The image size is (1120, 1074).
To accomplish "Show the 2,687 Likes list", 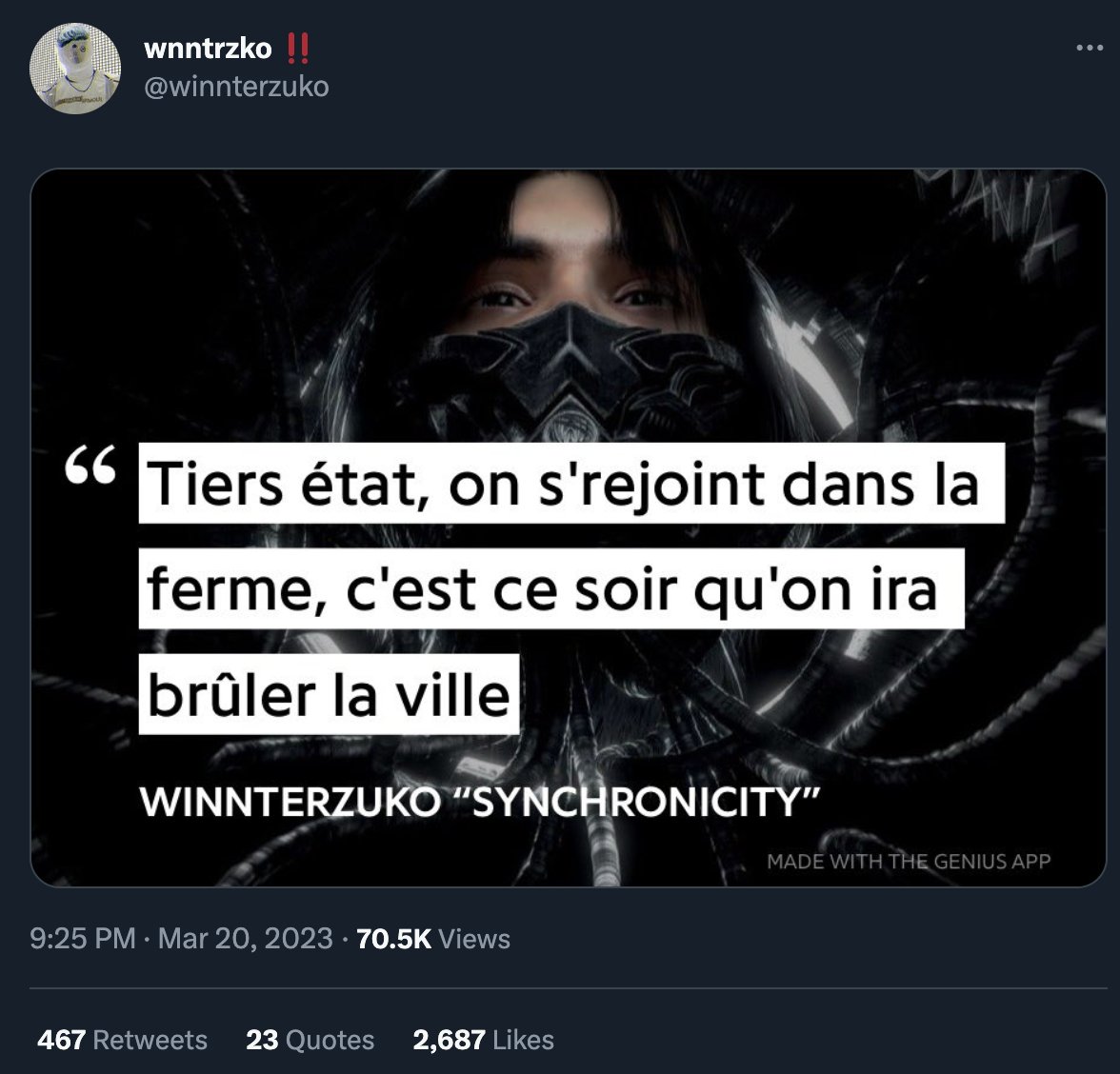I will coord(484,1040).
